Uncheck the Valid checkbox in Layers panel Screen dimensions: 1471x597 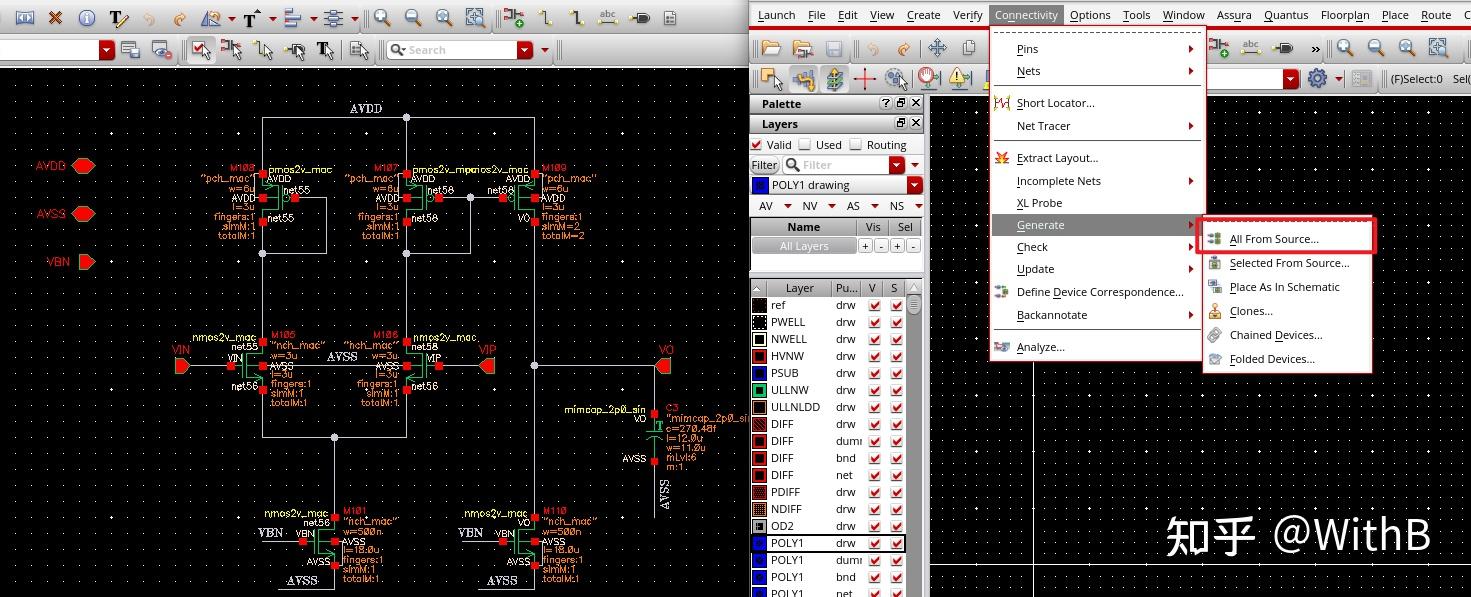[x=757, y=144]
